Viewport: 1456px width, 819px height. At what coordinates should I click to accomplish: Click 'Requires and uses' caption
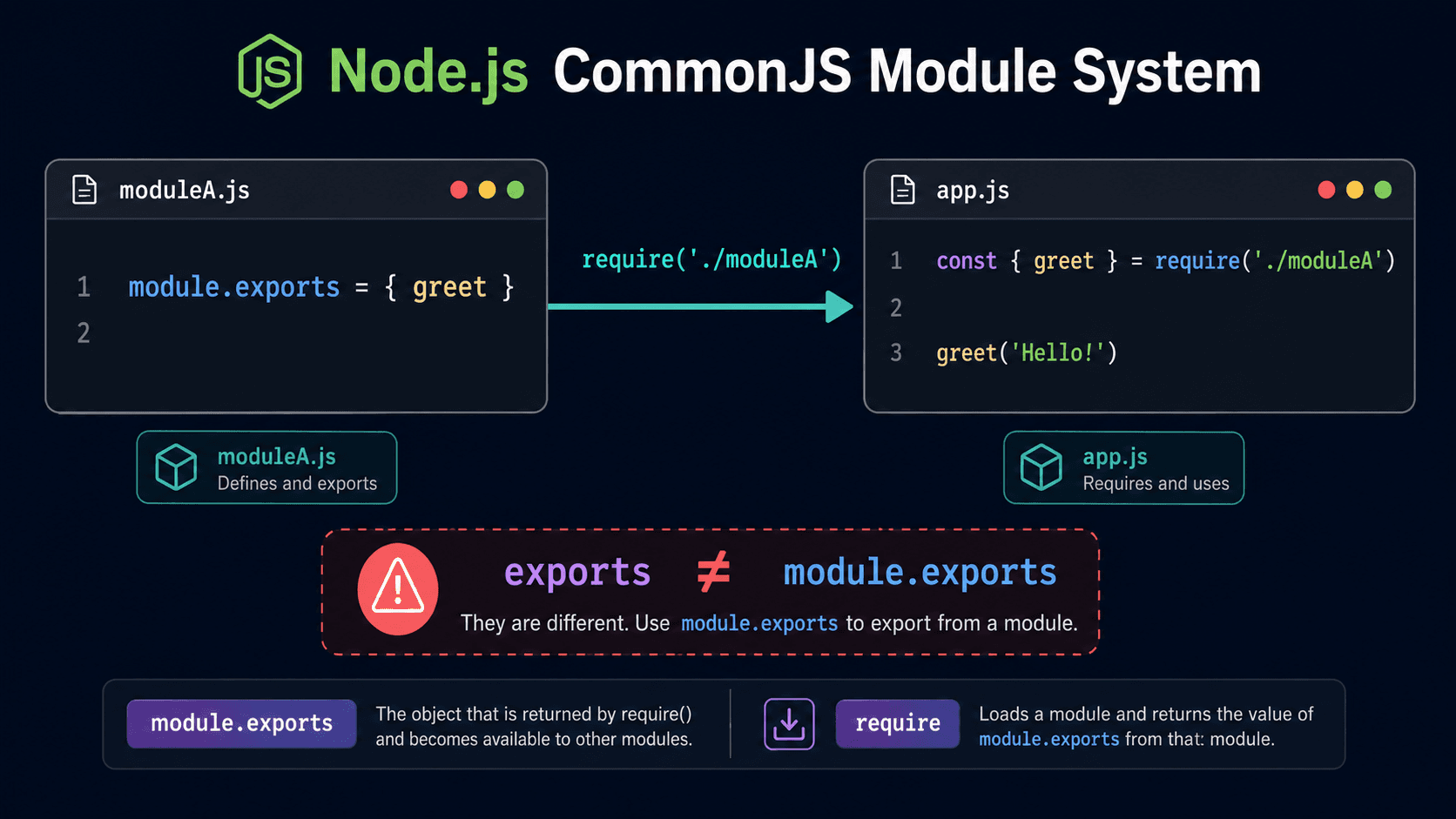[x=1156, y=483]
